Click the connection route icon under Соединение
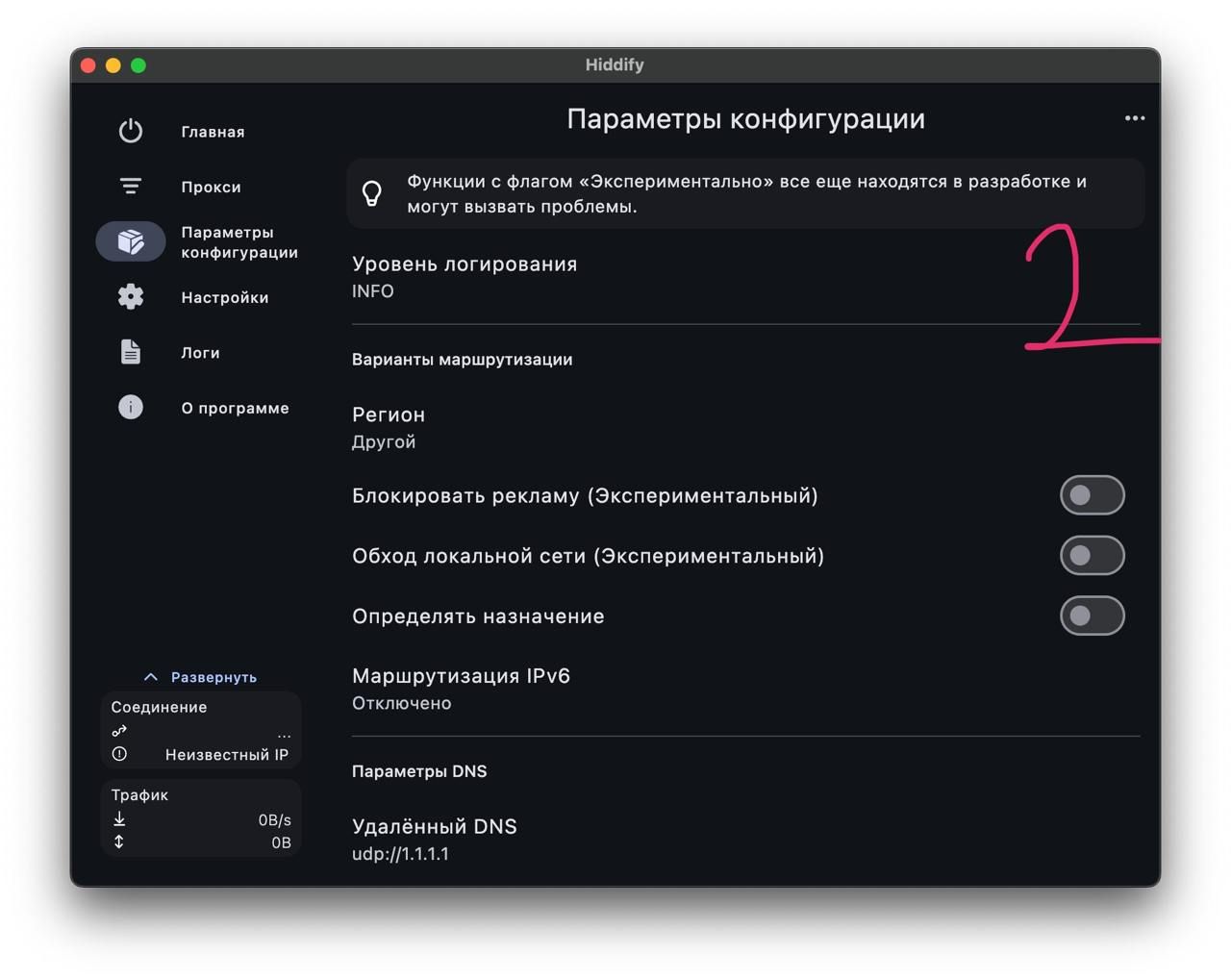This screenshot has width=1231, height=980. 119,731
